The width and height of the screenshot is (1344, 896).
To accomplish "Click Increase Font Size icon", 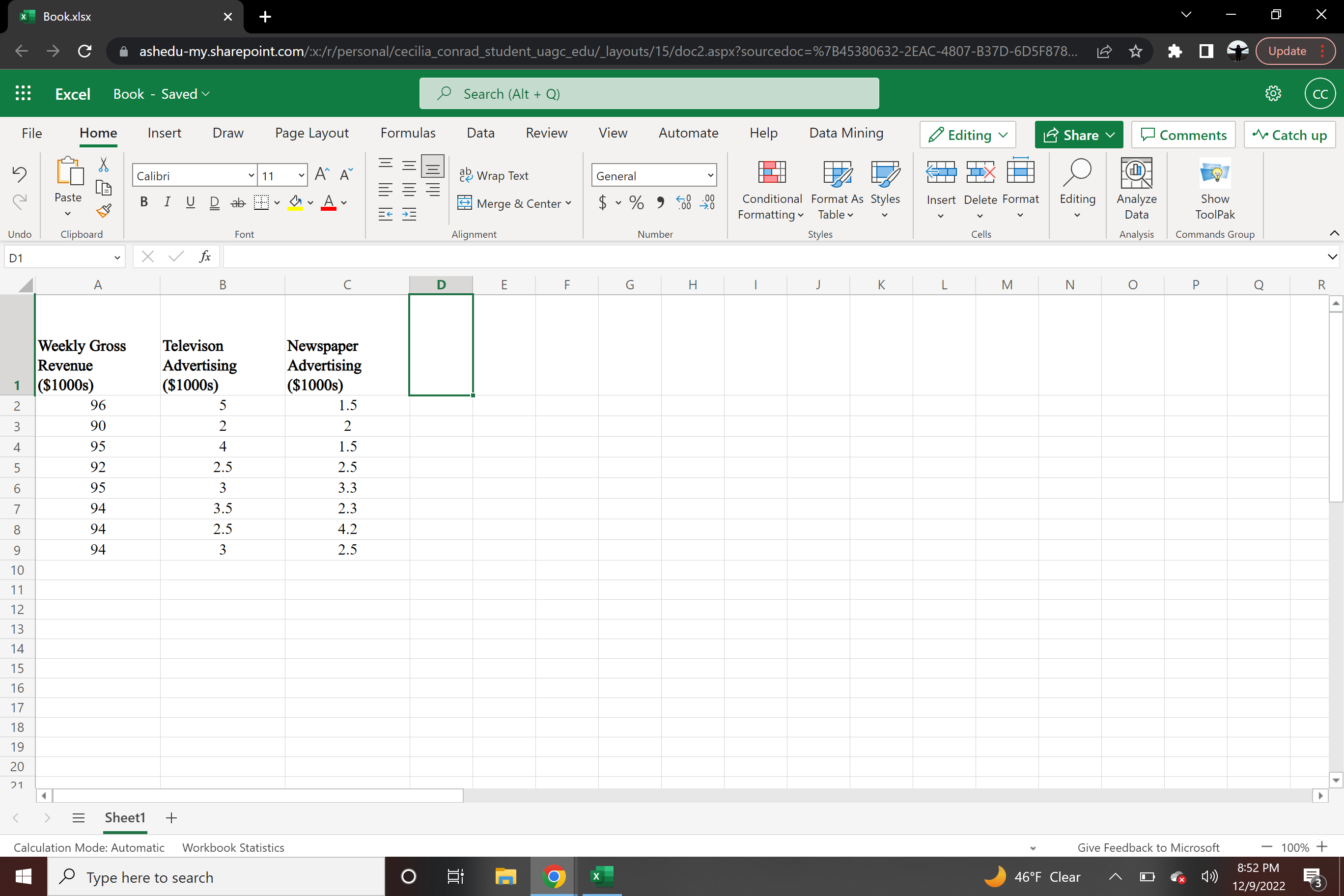I will [322, 174].
